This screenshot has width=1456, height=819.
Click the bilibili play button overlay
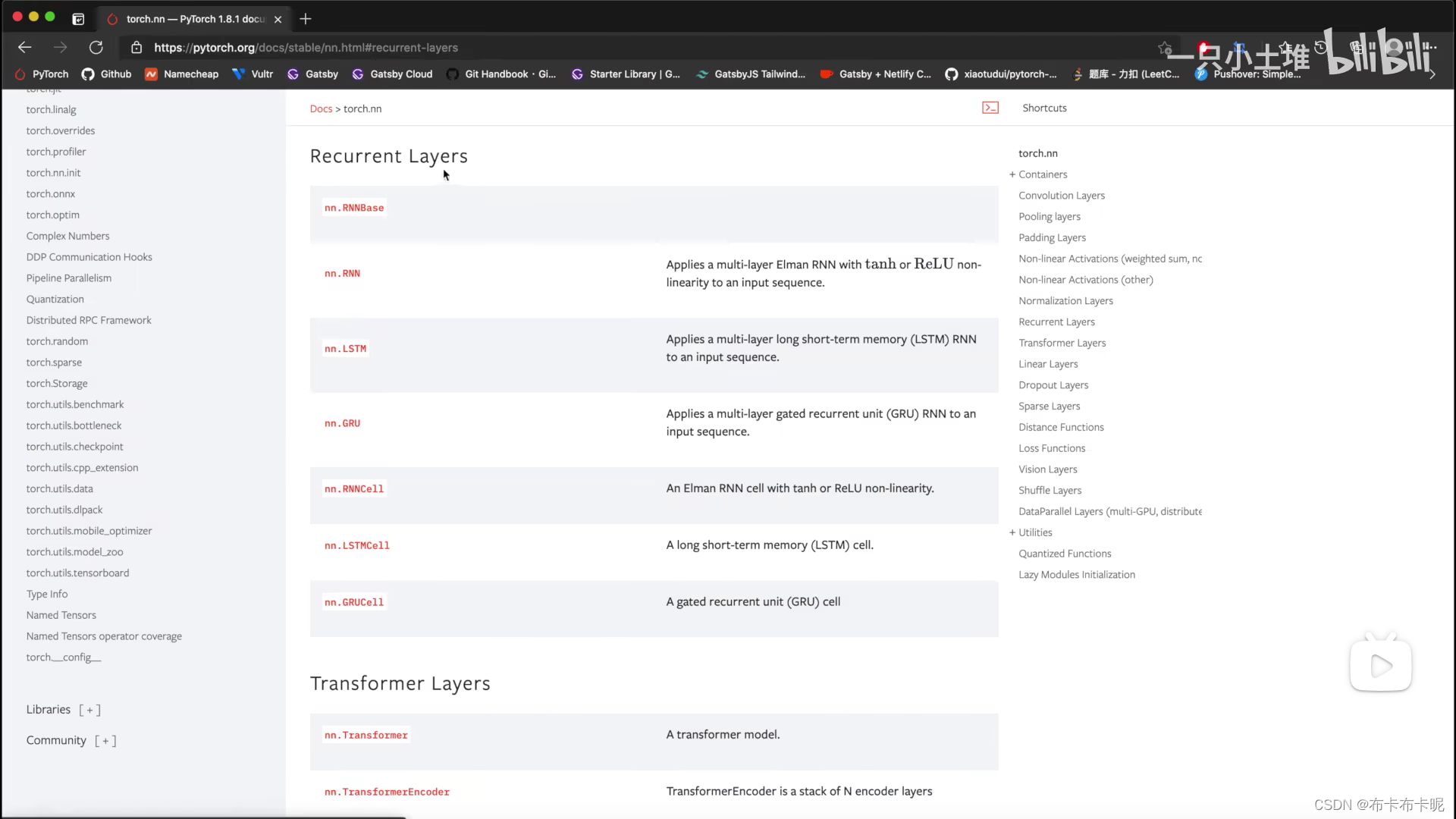click(1381, 666)
